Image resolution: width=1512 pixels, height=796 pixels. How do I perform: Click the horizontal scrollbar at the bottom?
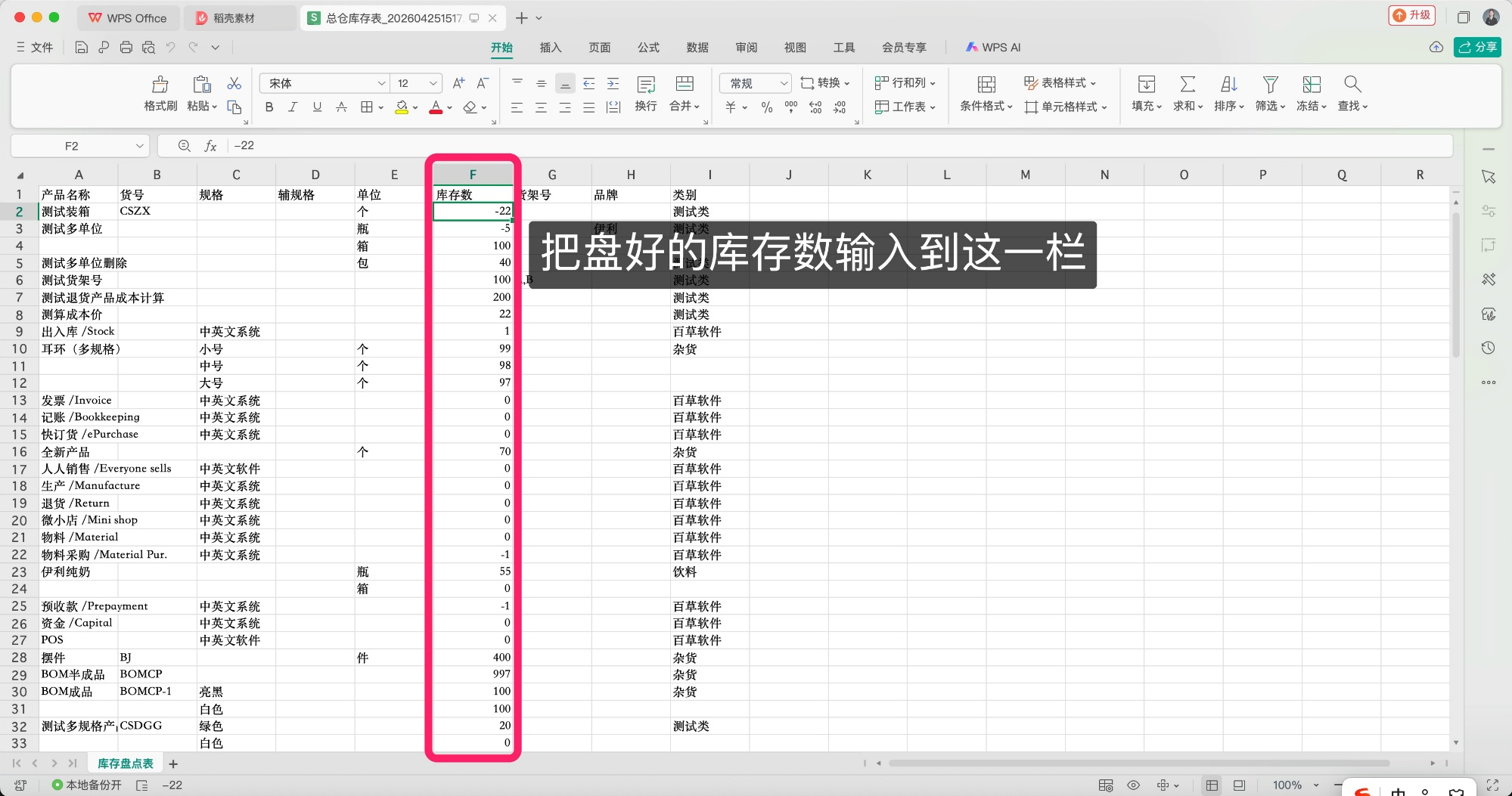(x=1138, y=763)
